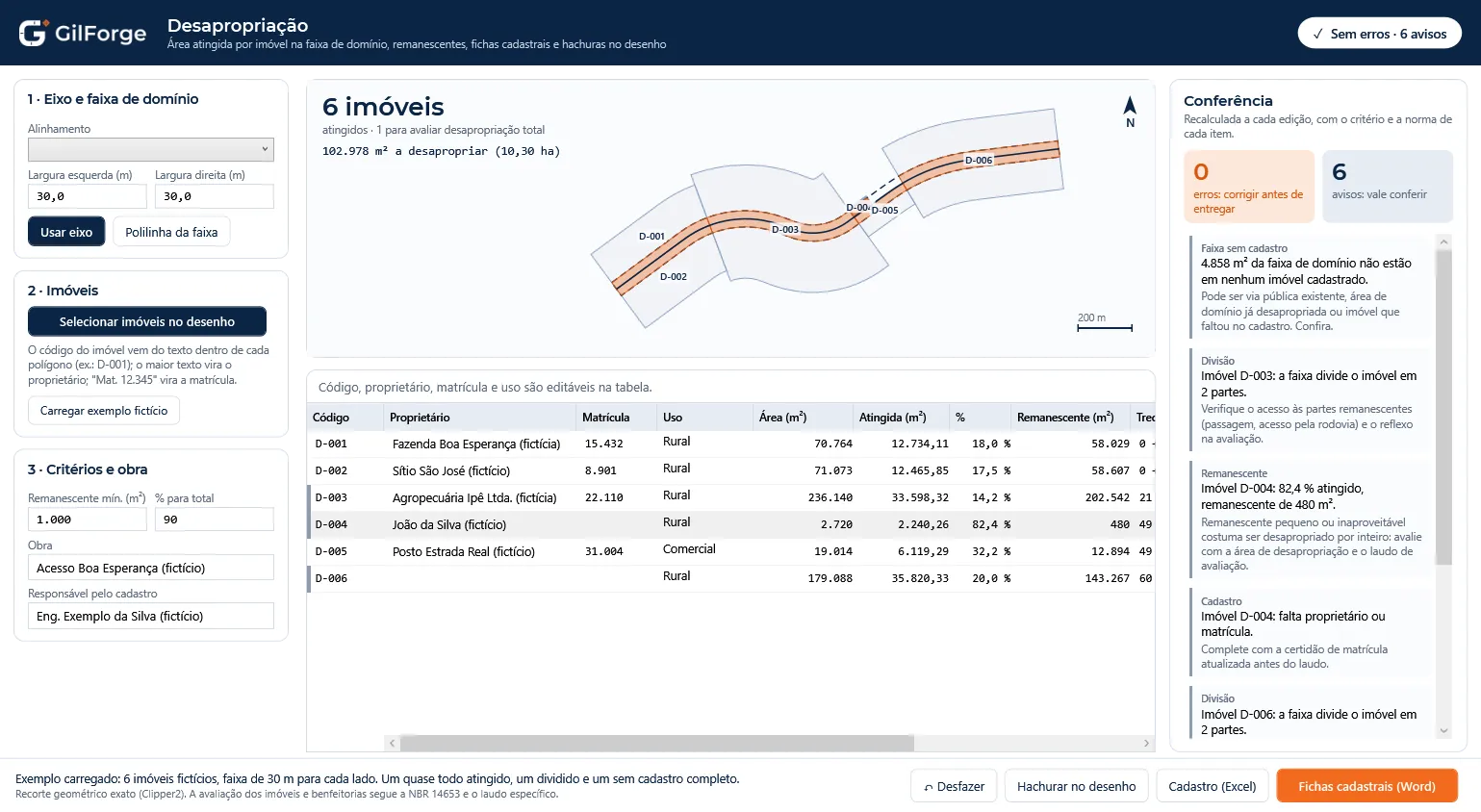Click the Obra input field

point(151,568)
